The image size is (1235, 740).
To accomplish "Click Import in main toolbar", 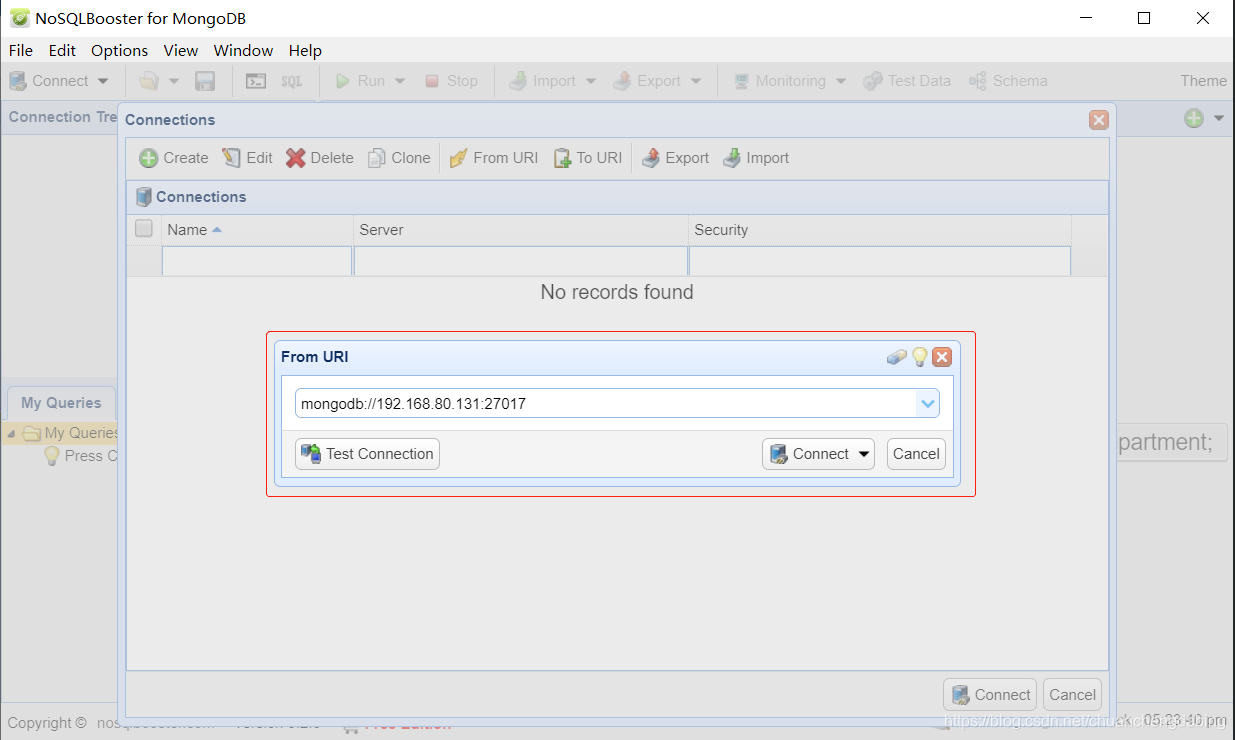I will tap(542, 81).
